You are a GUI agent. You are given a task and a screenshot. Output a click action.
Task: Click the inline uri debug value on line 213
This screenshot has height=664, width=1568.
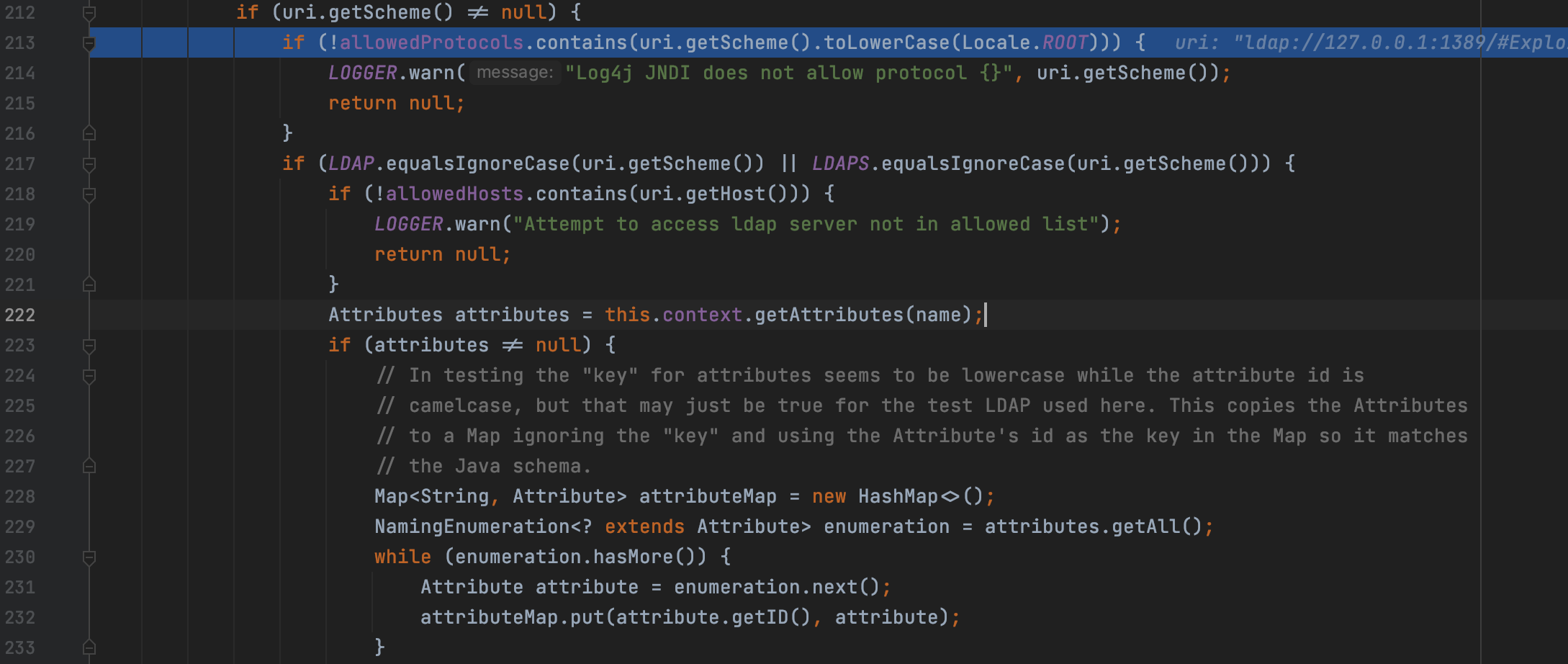(1368, 42)
